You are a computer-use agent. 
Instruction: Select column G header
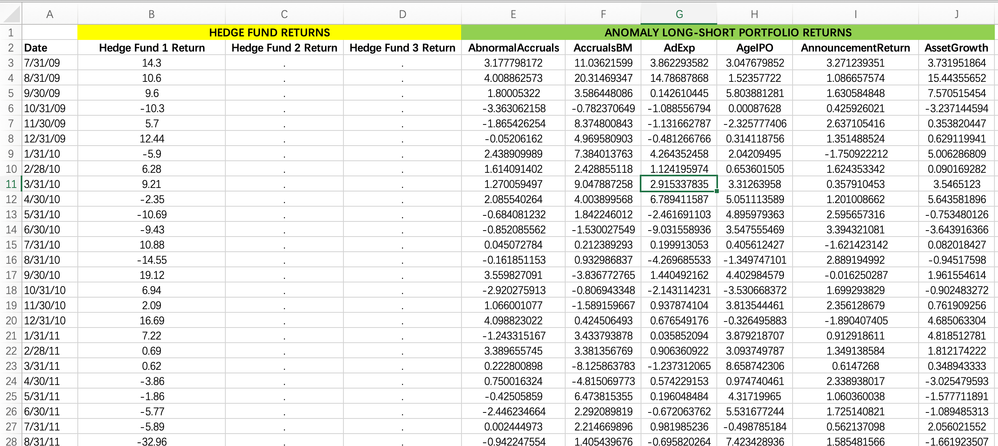pyautogui.click(x=678, y=14)
